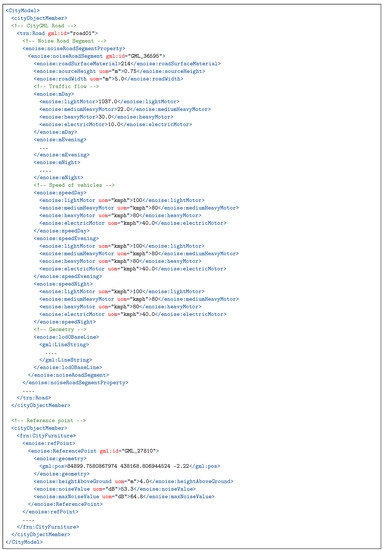The height and width of the screenshot is (550, 383).
Task: Click the noiseValue 53.3 line
Action: pos(115,489)
